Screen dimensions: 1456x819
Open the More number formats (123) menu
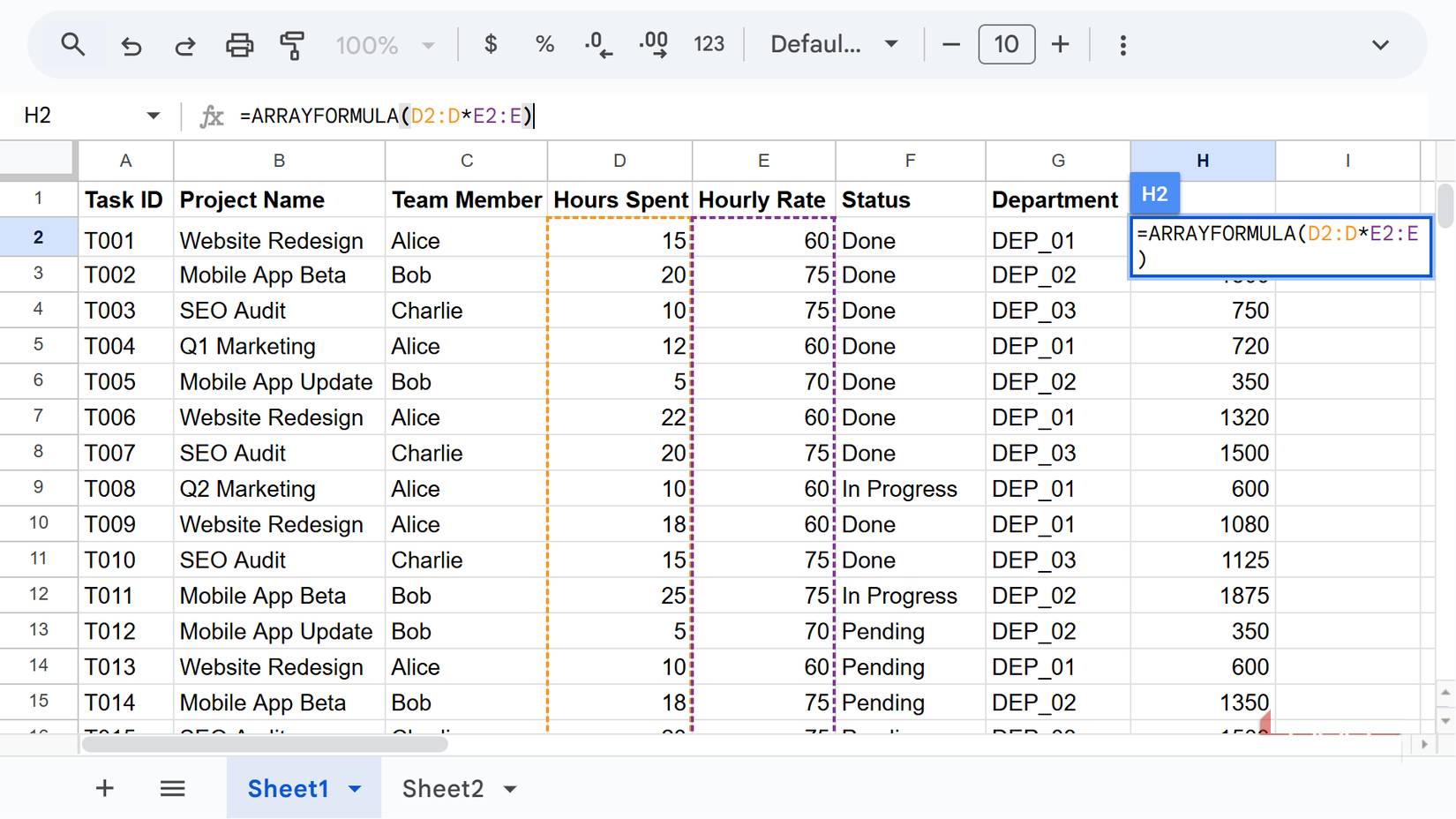click(709, 44)
